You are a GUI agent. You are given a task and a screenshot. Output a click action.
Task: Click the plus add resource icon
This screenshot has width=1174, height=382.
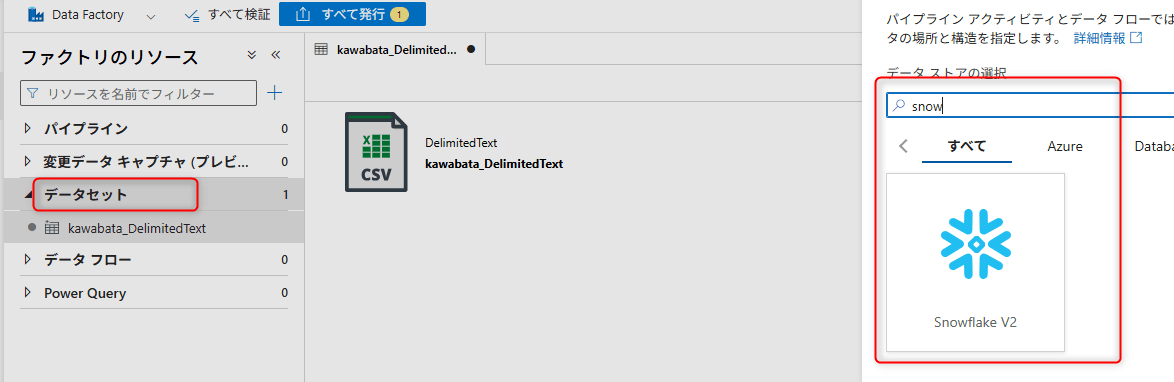pyautogui.click(x=276, y=93)
